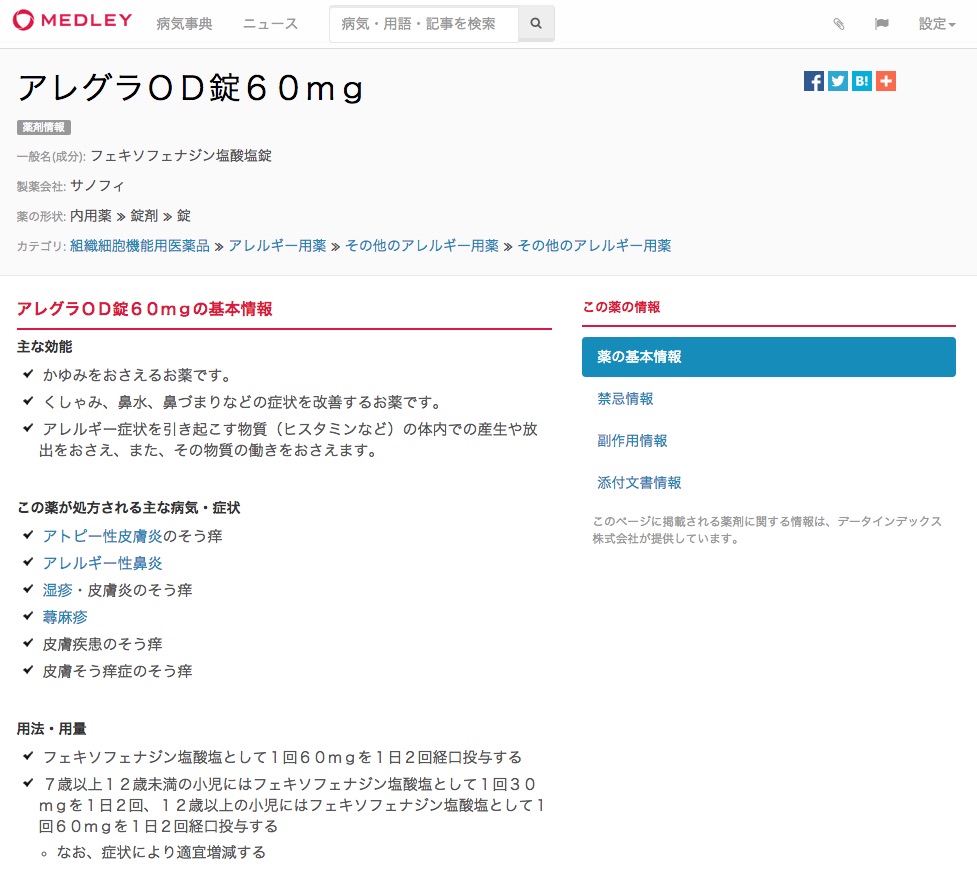Click the 皮膚疾患のそう痒 list item
Viewport: 977px width, 891px height.
102,644
